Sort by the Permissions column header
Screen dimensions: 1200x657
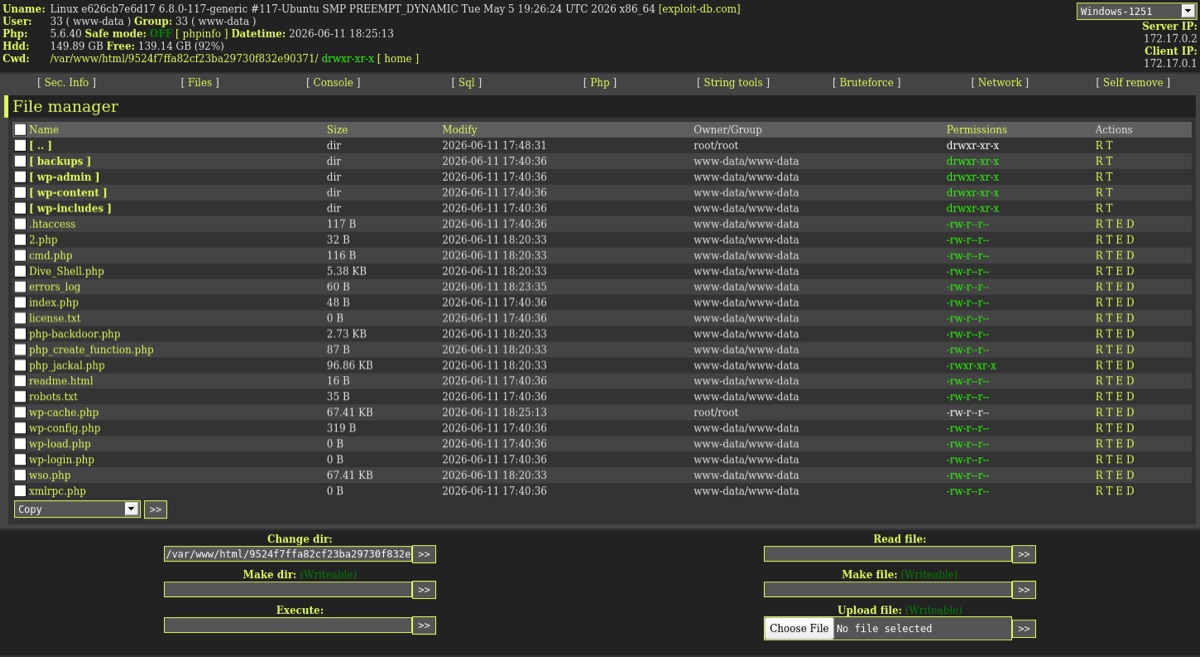pos(977,130)
